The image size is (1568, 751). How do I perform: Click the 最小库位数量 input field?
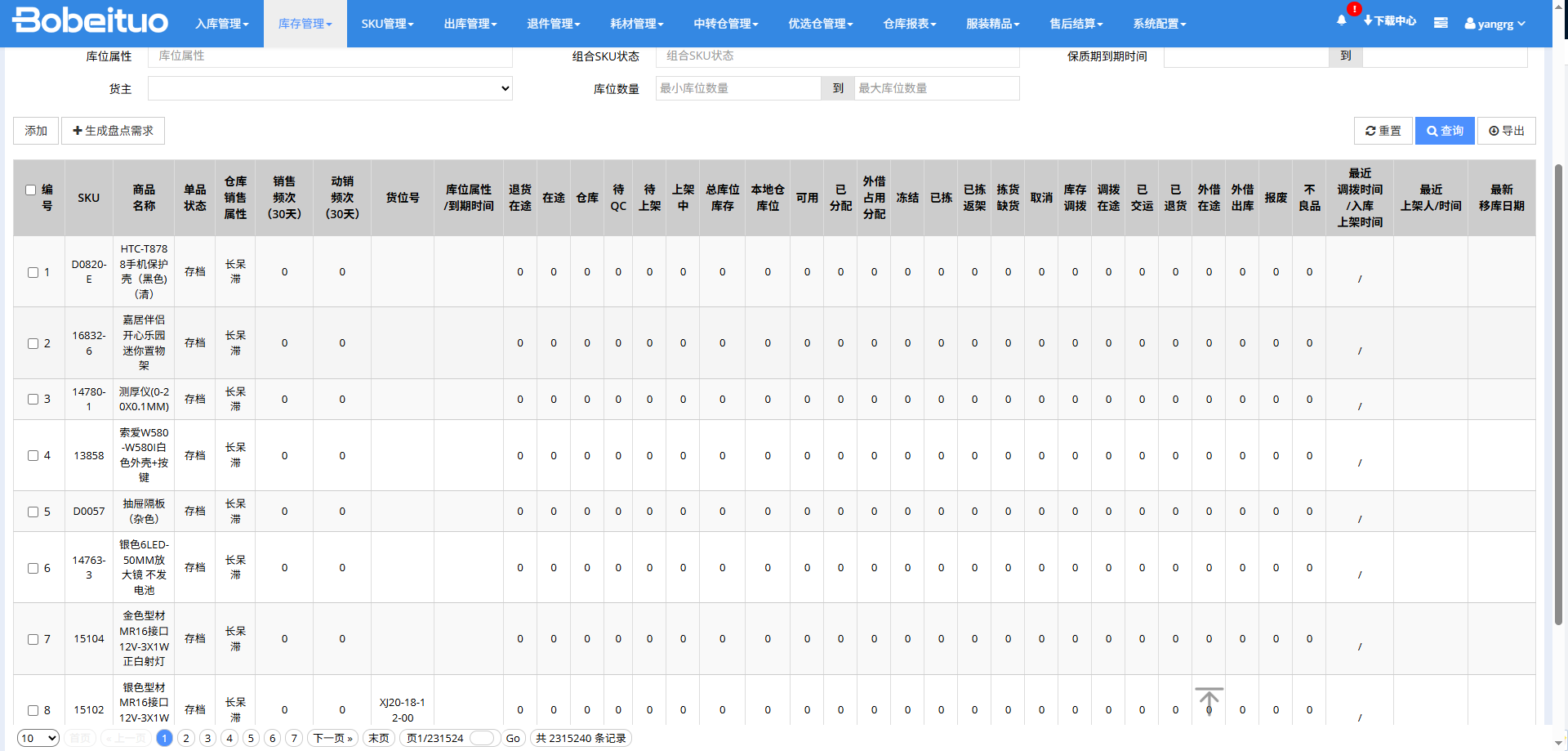(737, 88)
